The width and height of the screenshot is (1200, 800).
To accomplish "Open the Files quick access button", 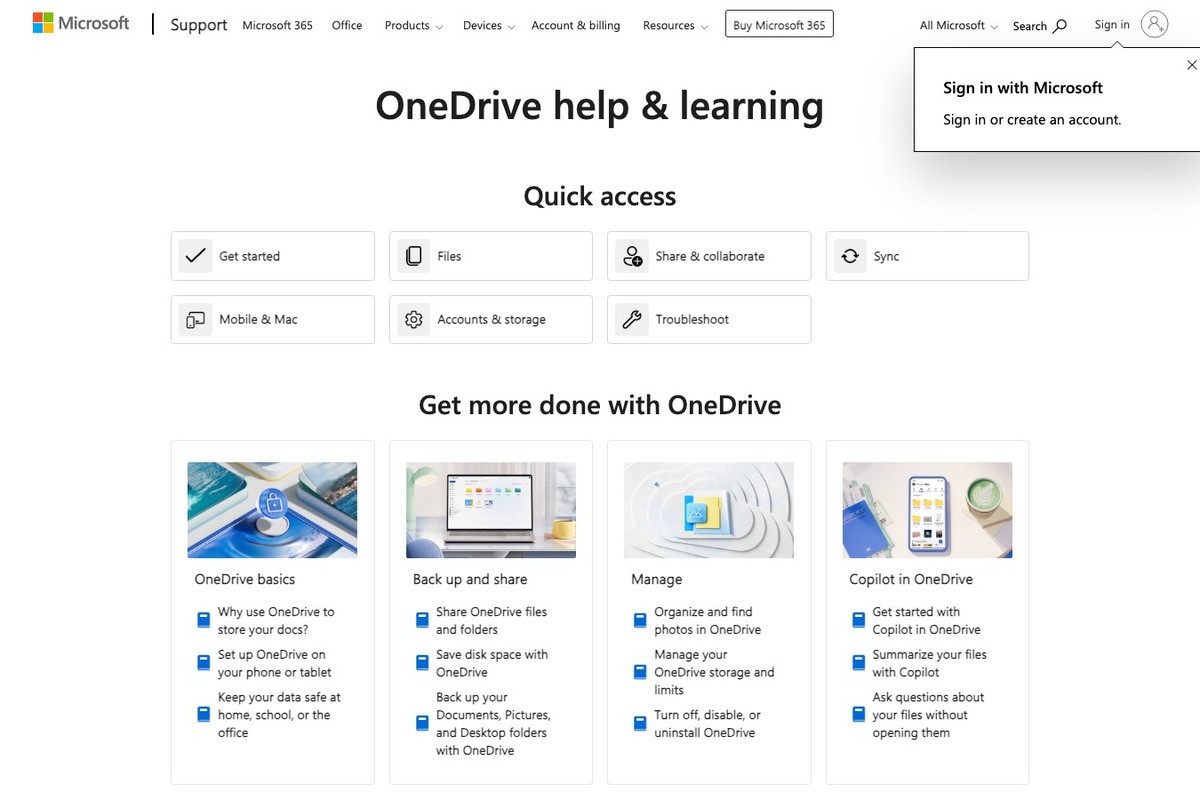I will click(491, 256).
